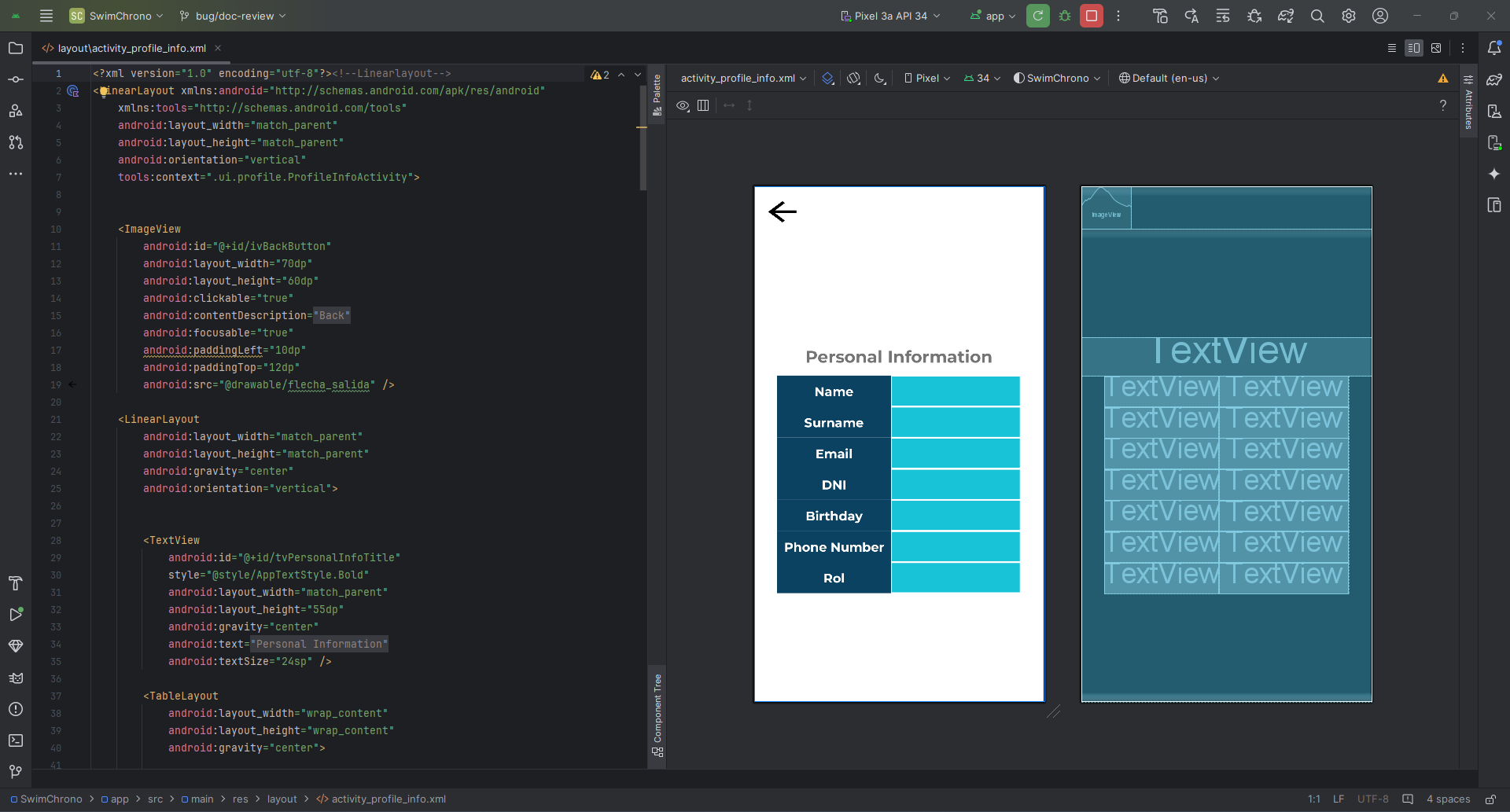Switch editor to Code-only view
Image resolution: width=1510 pixels, height=812 pixels.
point(1392,48)
